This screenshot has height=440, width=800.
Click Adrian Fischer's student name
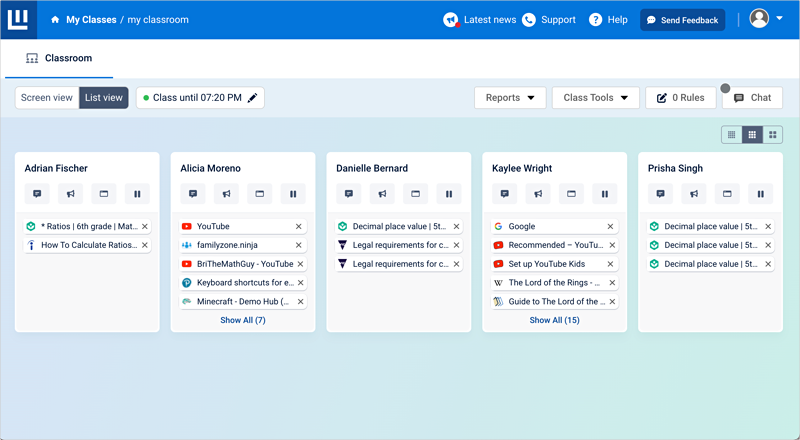(x=56, y=168)
